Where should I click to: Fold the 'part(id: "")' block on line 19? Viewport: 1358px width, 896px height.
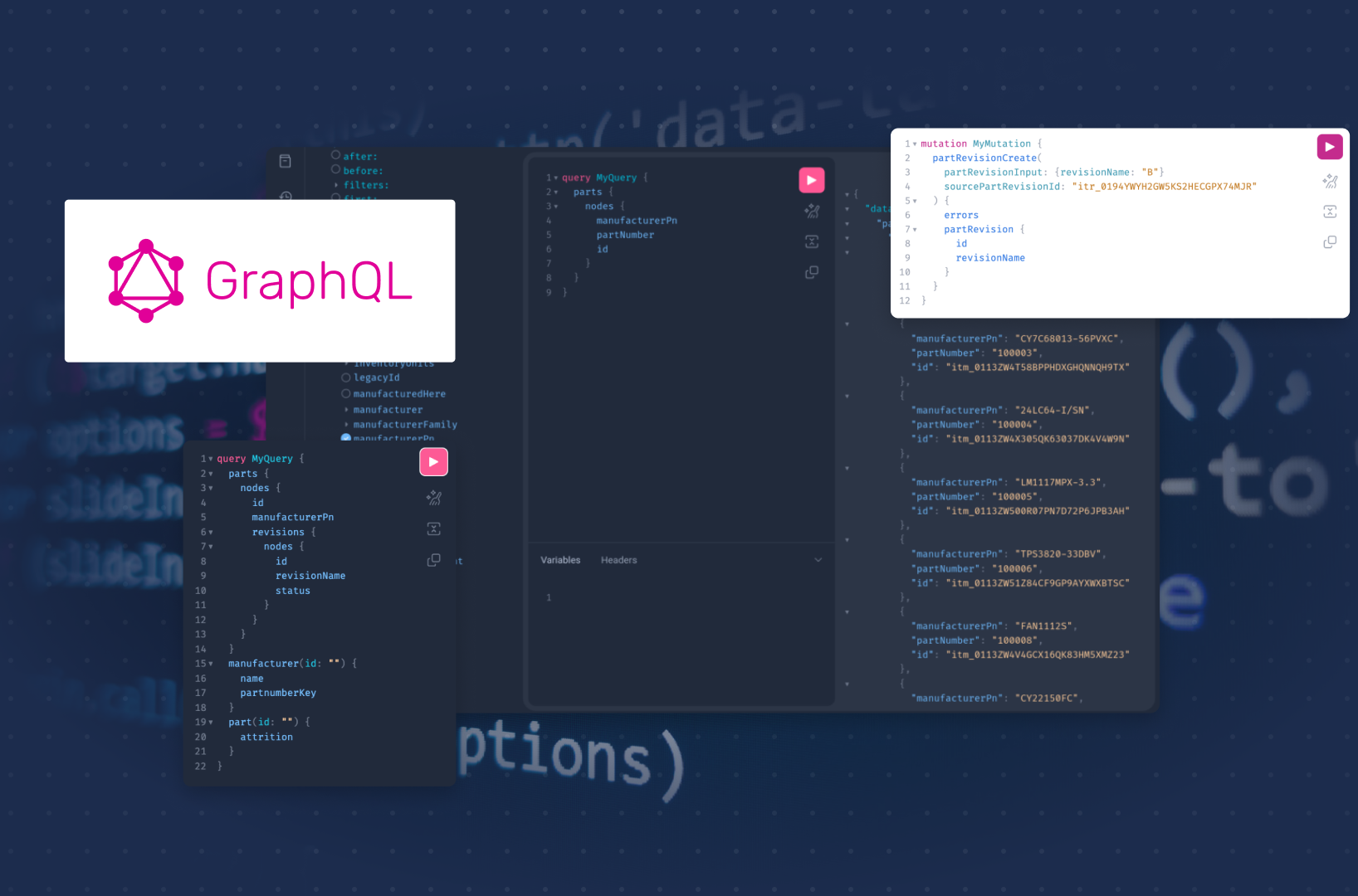point(211,723)
